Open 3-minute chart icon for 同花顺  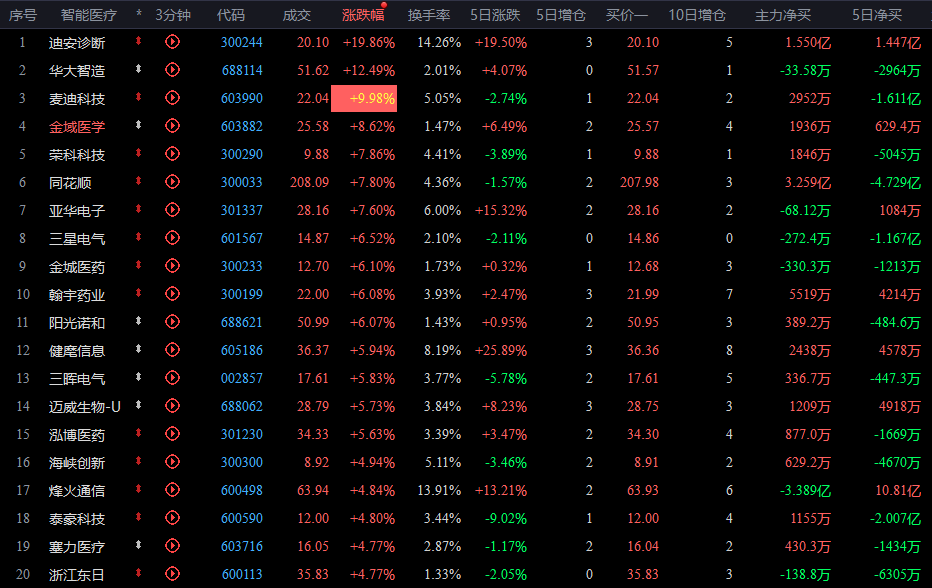172,181
